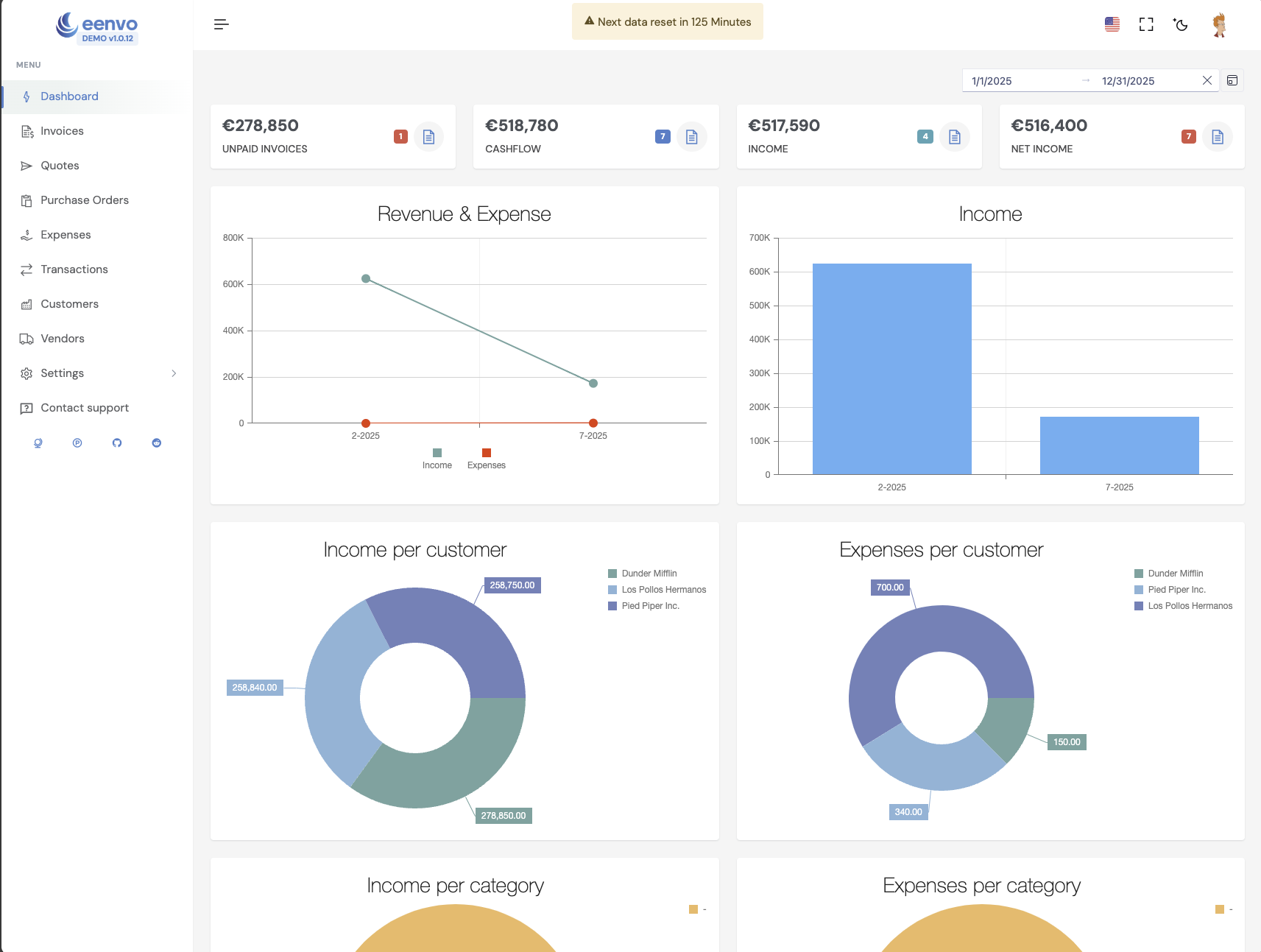Open the website globe link in sidebar

click(x=38, y=442)
